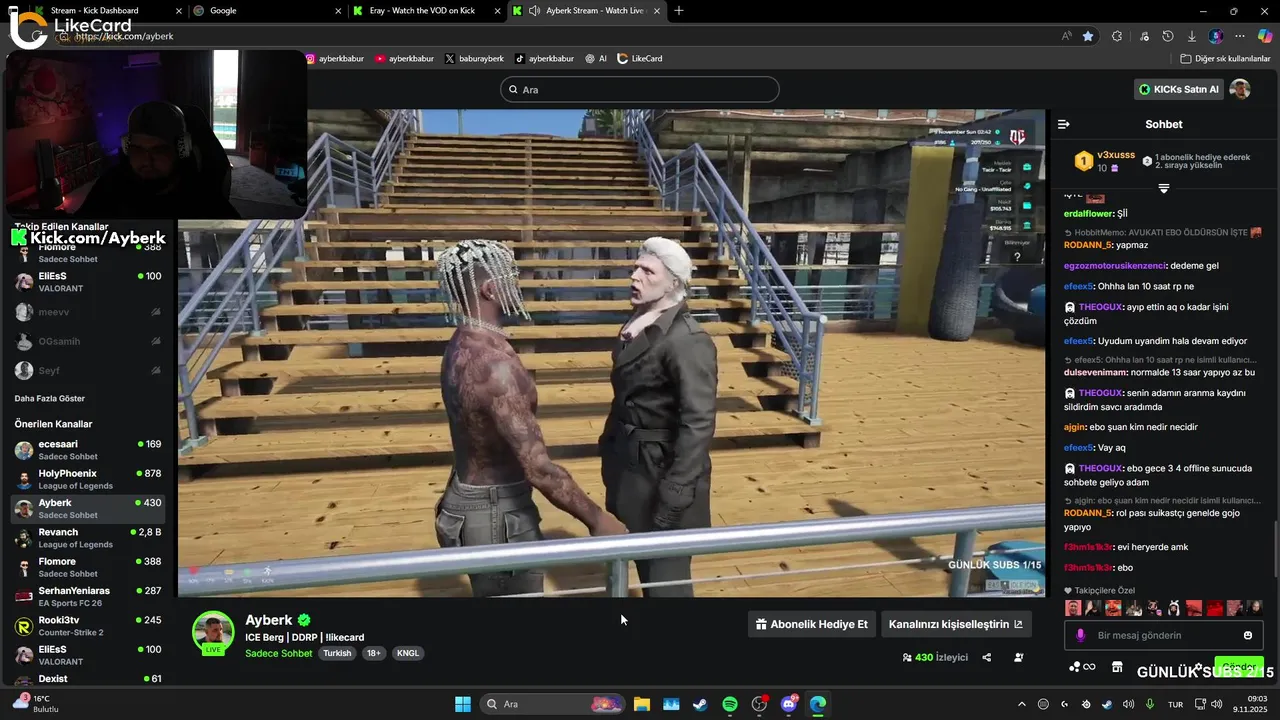Open the baburayberk X bookmark
Viewport: 1280px width, 720px height.
[x=474, y=58]
